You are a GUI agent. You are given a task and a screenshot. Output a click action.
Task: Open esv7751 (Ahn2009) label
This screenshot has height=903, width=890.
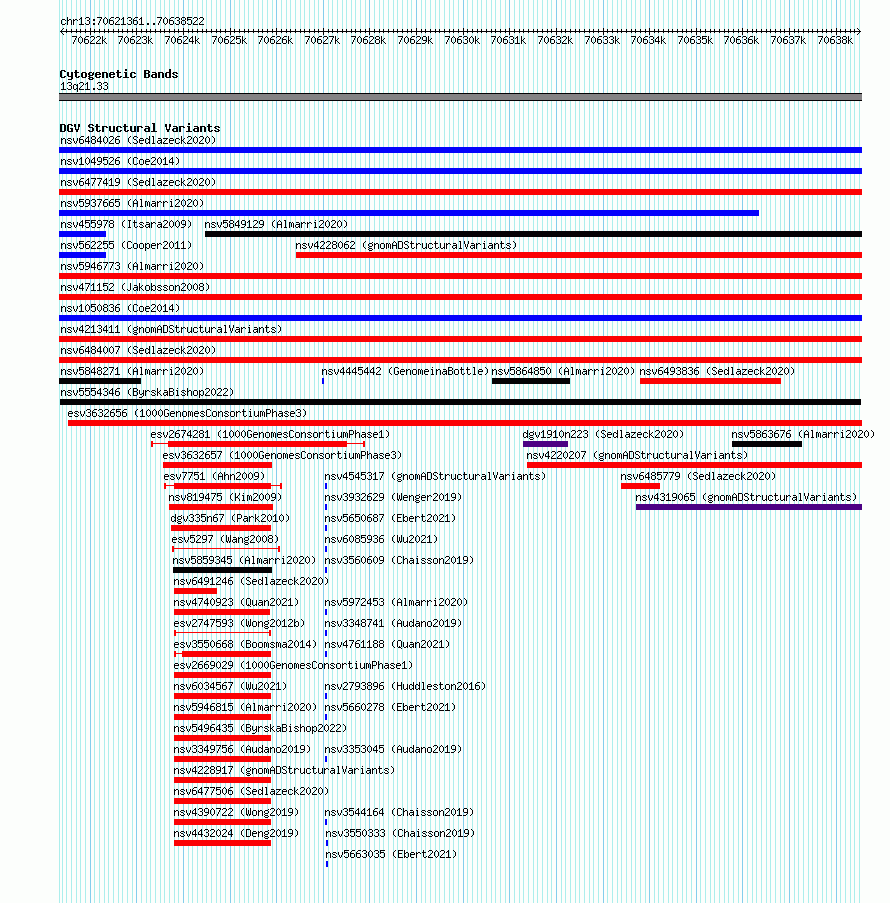click(x=214, y=477)
